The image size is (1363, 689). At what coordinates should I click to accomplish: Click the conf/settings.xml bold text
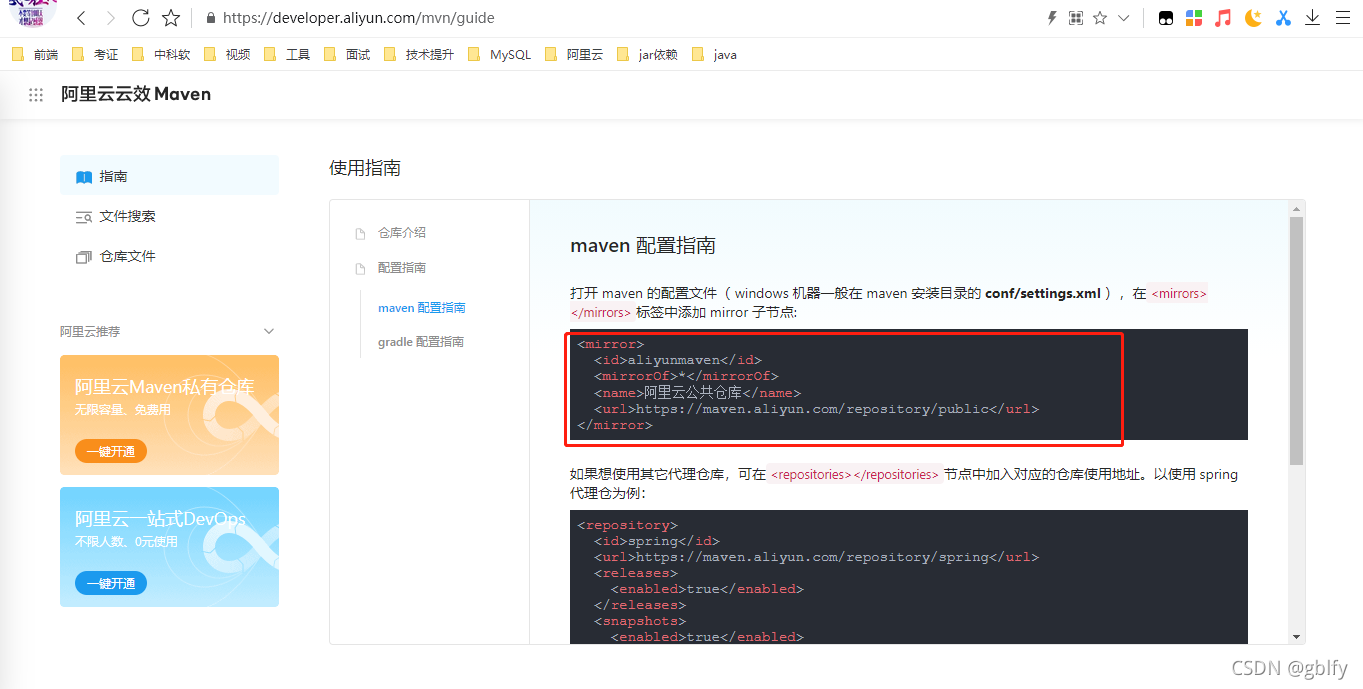1043,294
